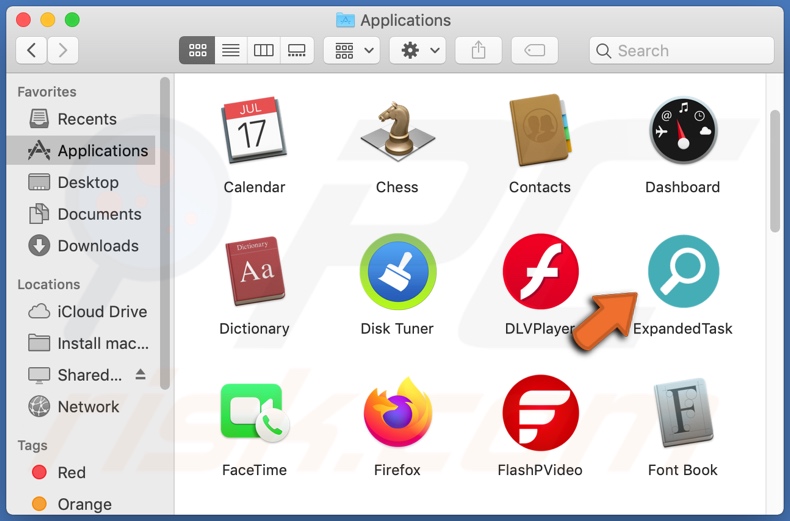790x521 pixels.
Task: Open Downloads in the sidebar
Action: coord(81,245)
